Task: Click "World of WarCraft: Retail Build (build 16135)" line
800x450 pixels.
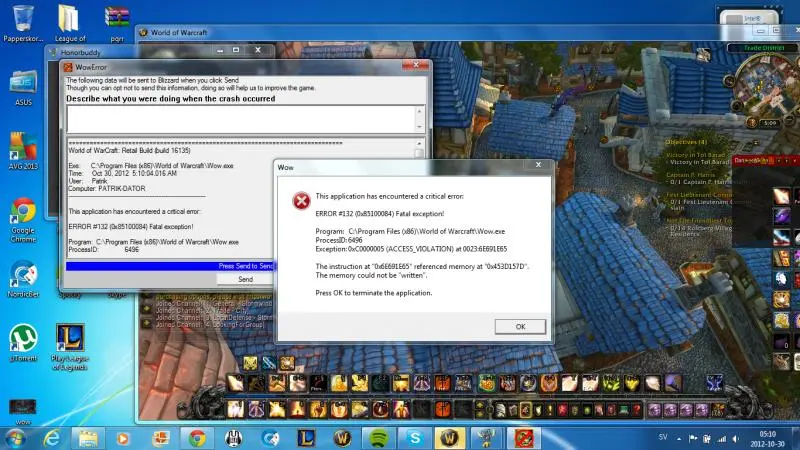Action: click(130, 151)
